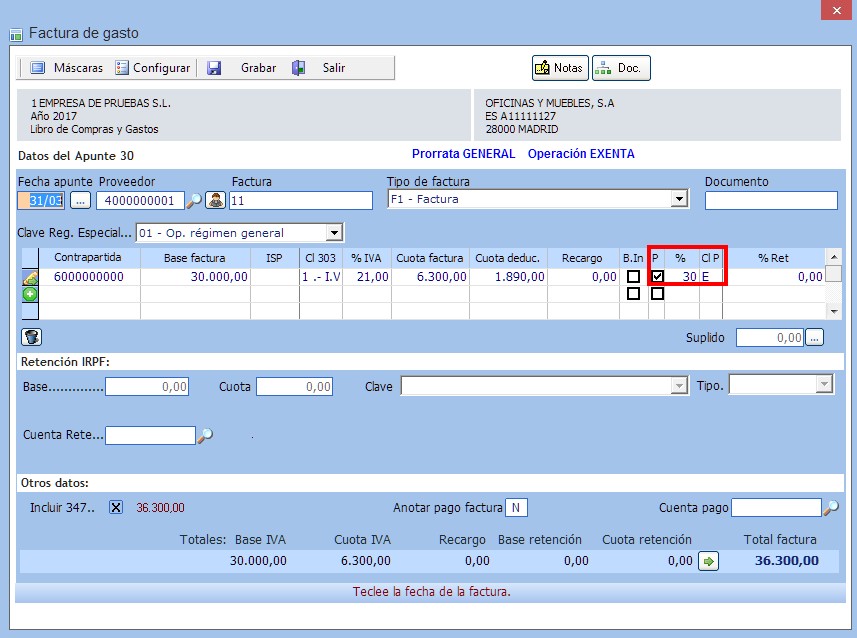Viewport: 857px width, 638px height.
Task: Toggle the P checkbox in second row
Action: [658, 294]
